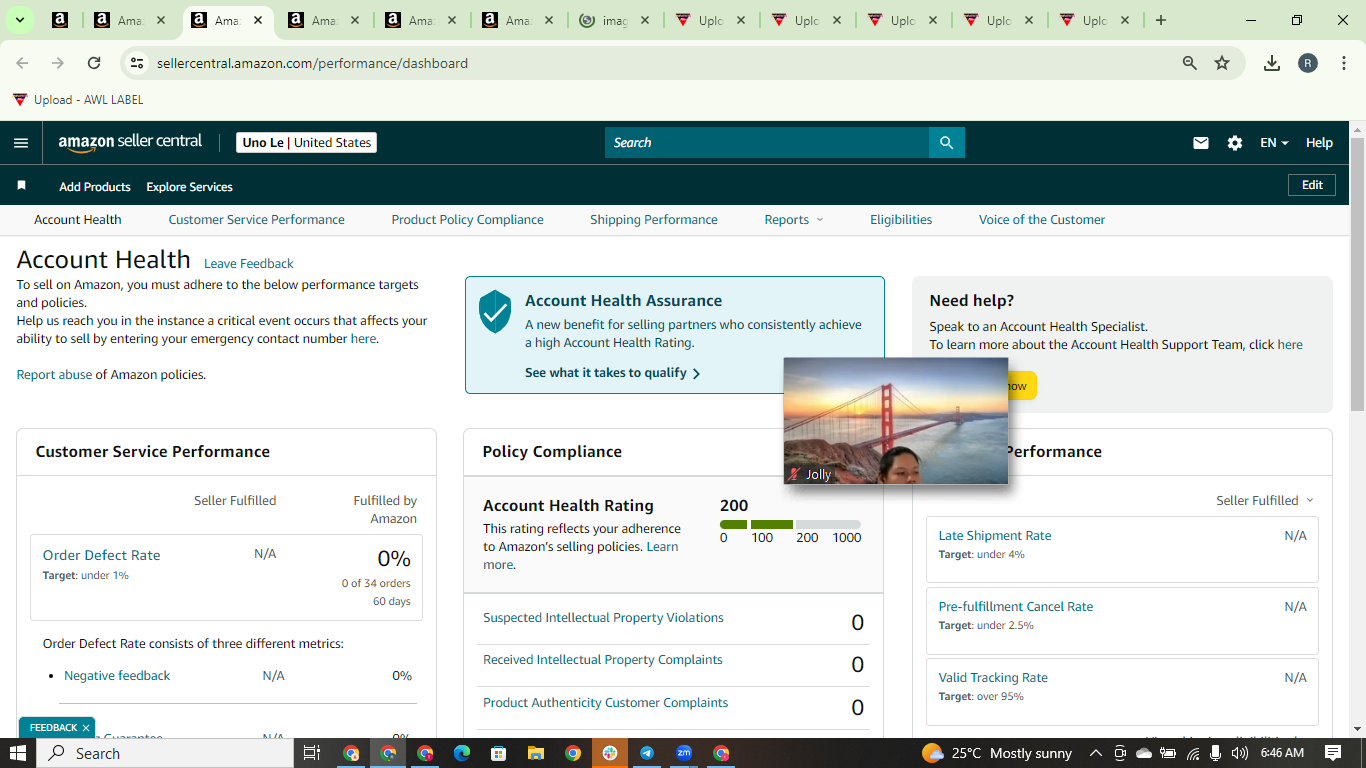The height and width of the screenshot is (768, 1366).
Task: Click into the Seller Central Search field
Action: coord(767,143)
